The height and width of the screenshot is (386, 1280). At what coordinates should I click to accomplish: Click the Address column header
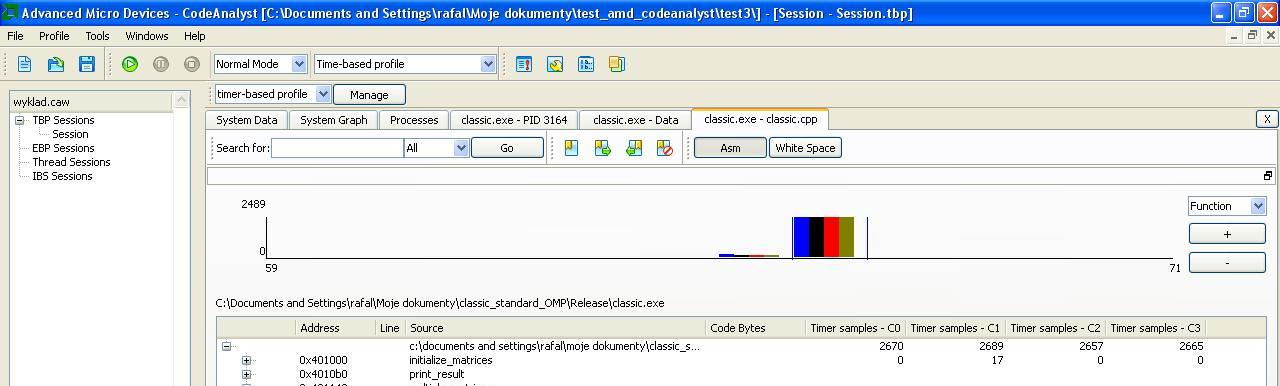pyautogui.click(x=336, y=328)
